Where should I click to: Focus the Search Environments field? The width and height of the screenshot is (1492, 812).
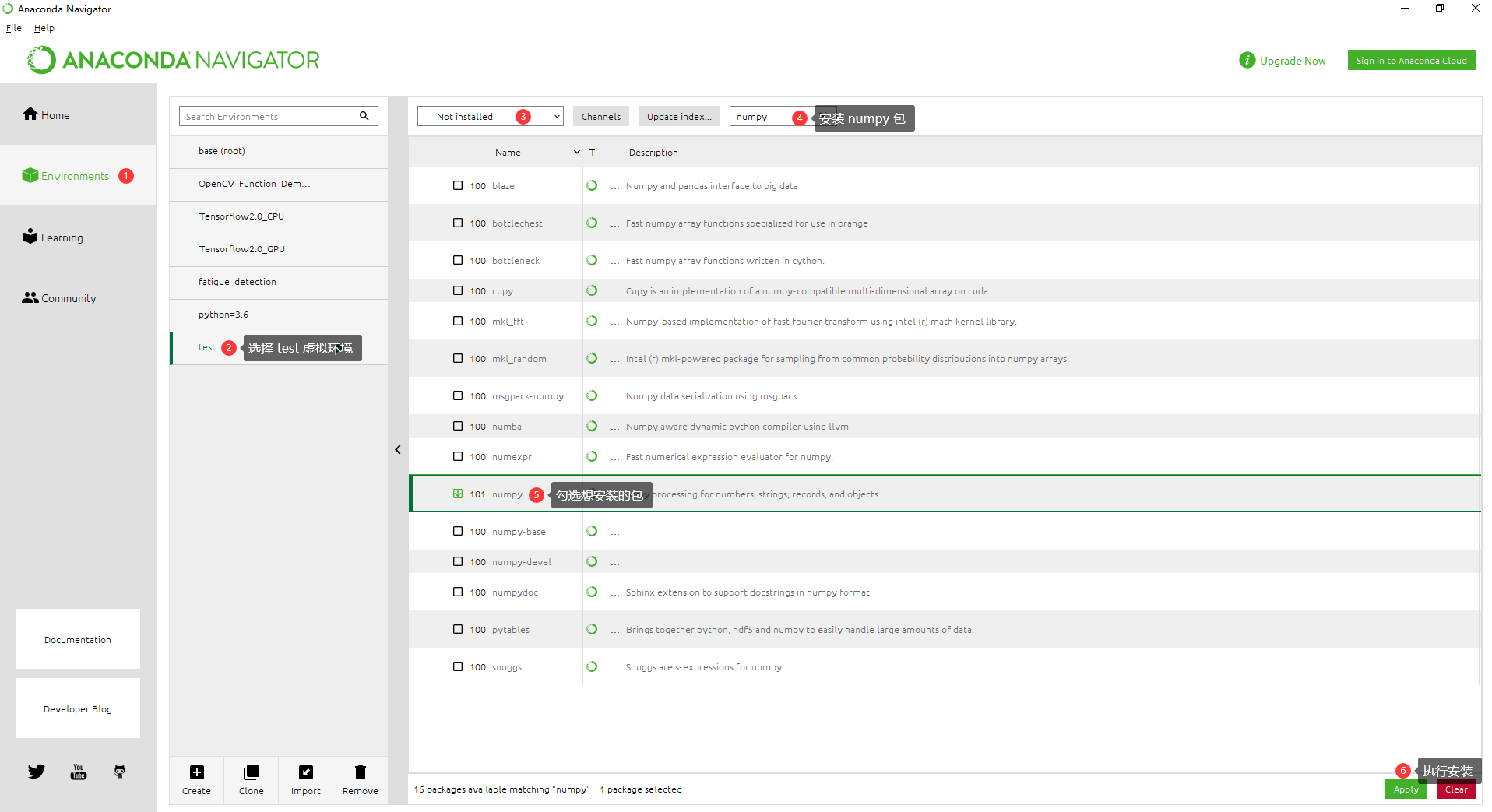279,116
